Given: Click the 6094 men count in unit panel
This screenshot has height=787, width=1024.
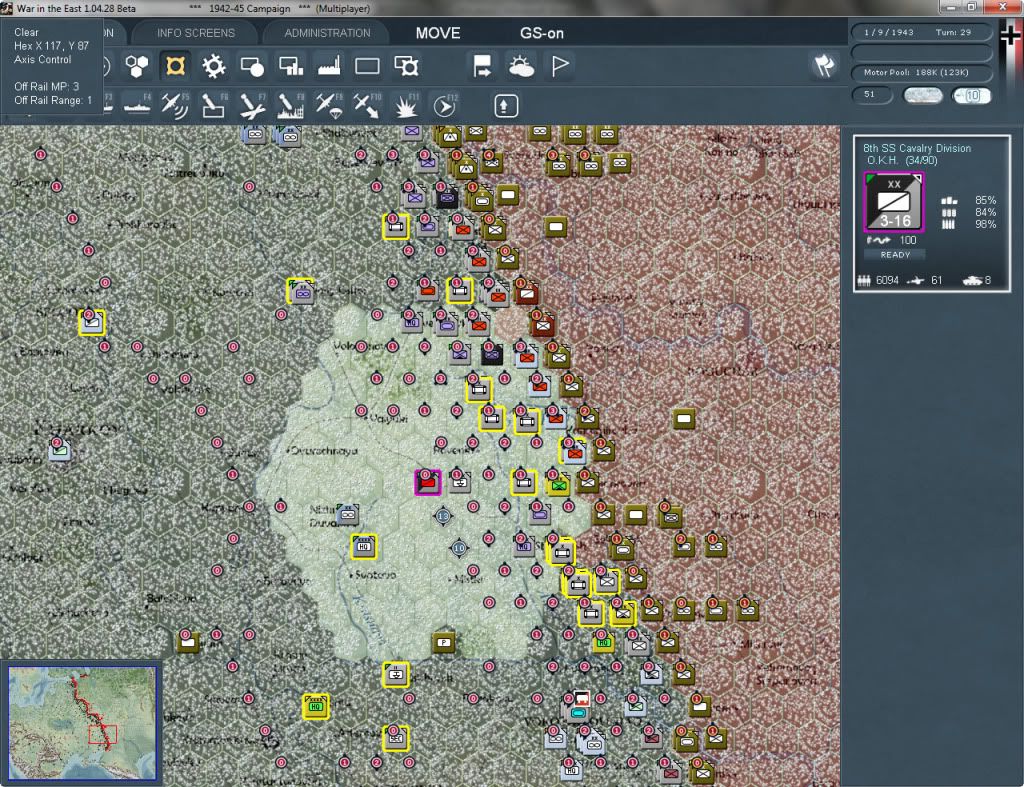Looking at the screenshot, I should click(x=887, y=280).
